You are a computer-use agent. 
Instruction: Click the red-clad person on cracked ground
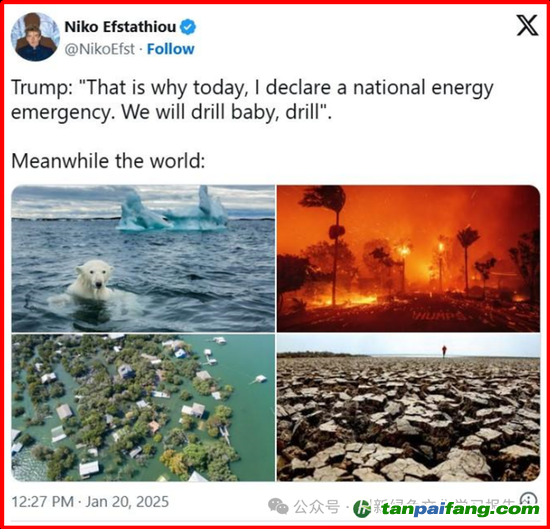coord(444,351)
